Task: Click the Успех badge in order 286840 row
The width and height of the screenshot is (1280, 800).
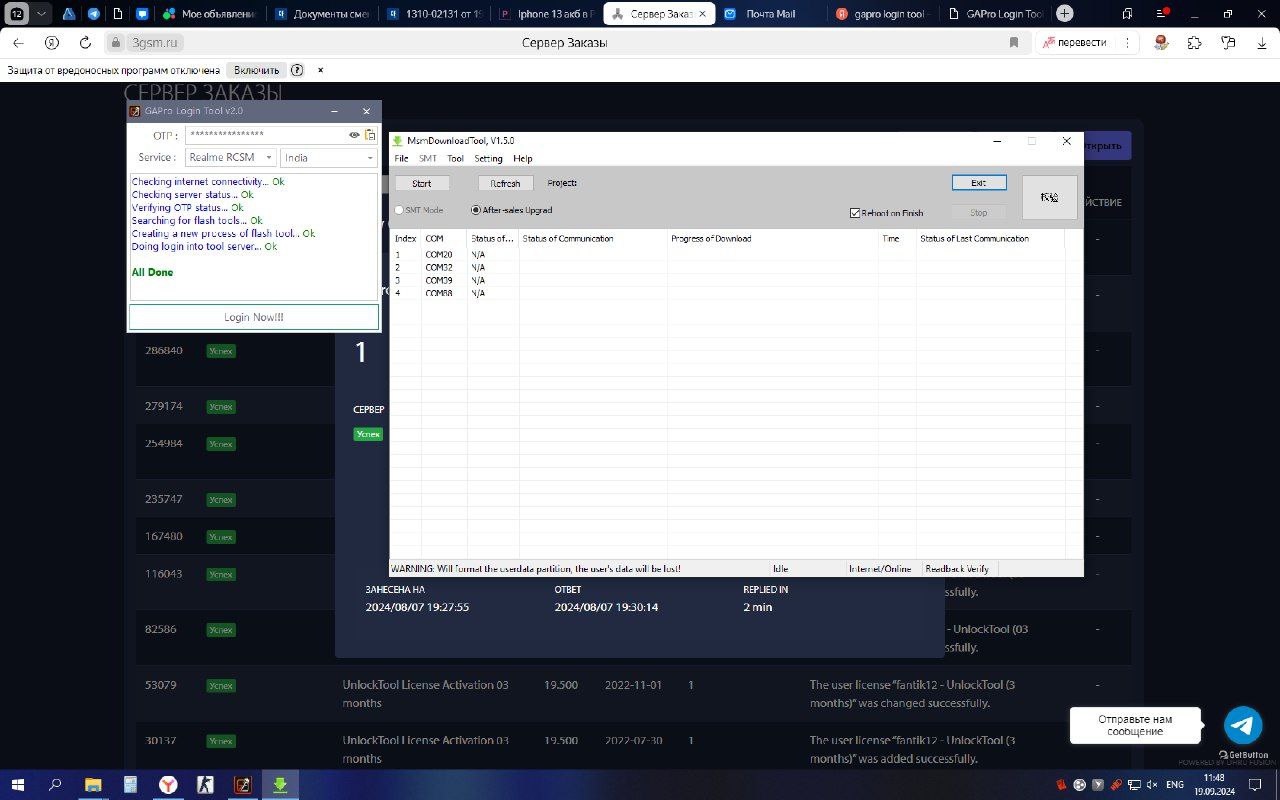Action: 220,351
